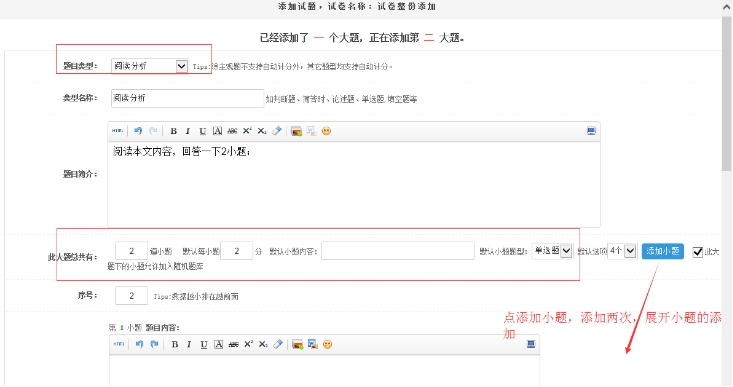Insert emoticon in the 题目简介 editor

(x=326, y=131)
